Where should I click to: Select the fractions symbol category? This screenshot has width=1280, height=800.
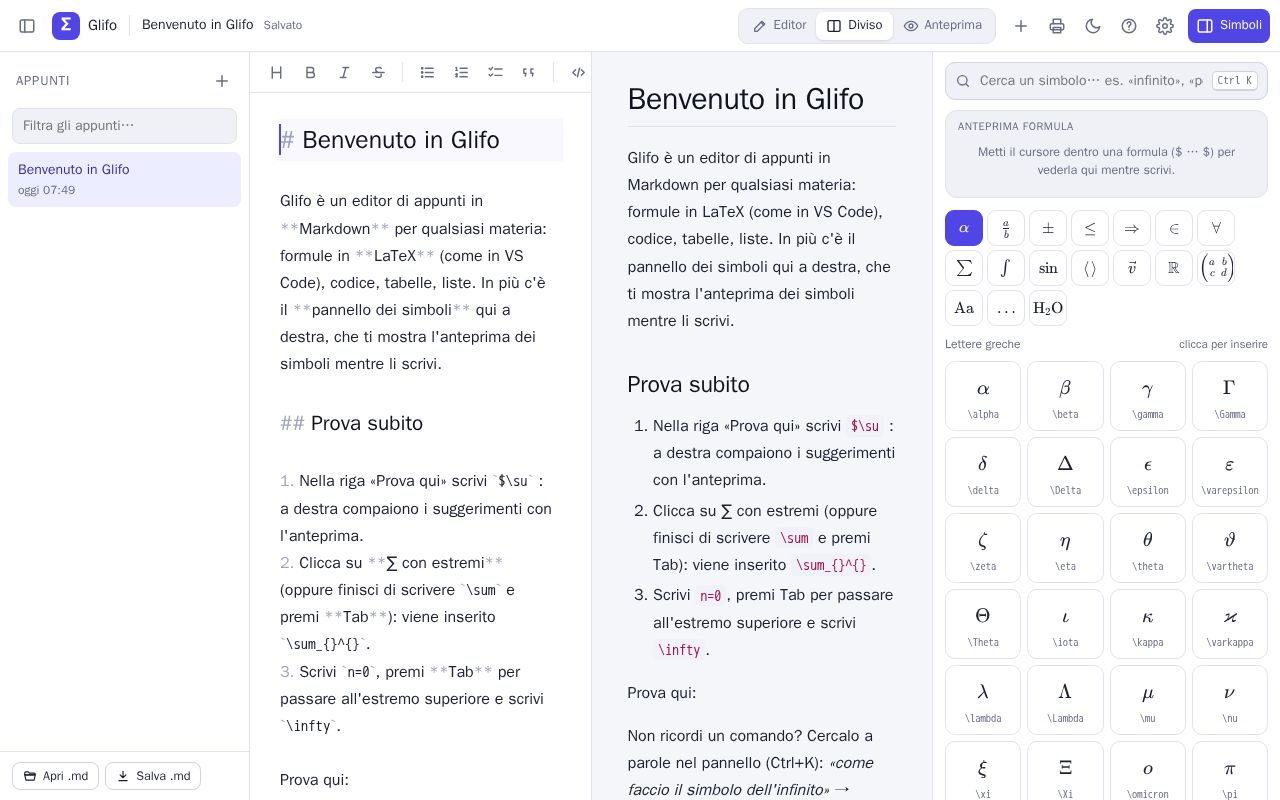click(x=1006, y=228)
